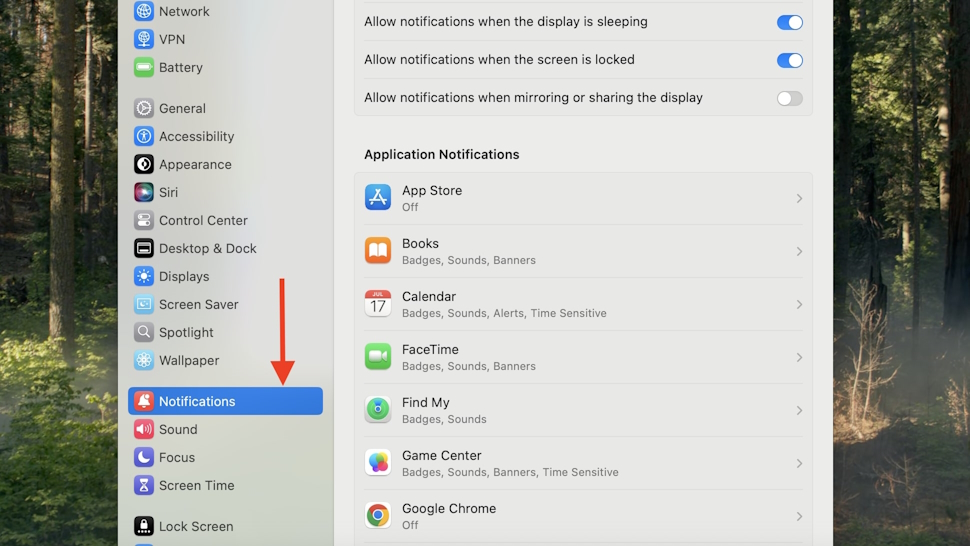
Task: Toggle notifications when display is sleeping
Action: [789, 22]
